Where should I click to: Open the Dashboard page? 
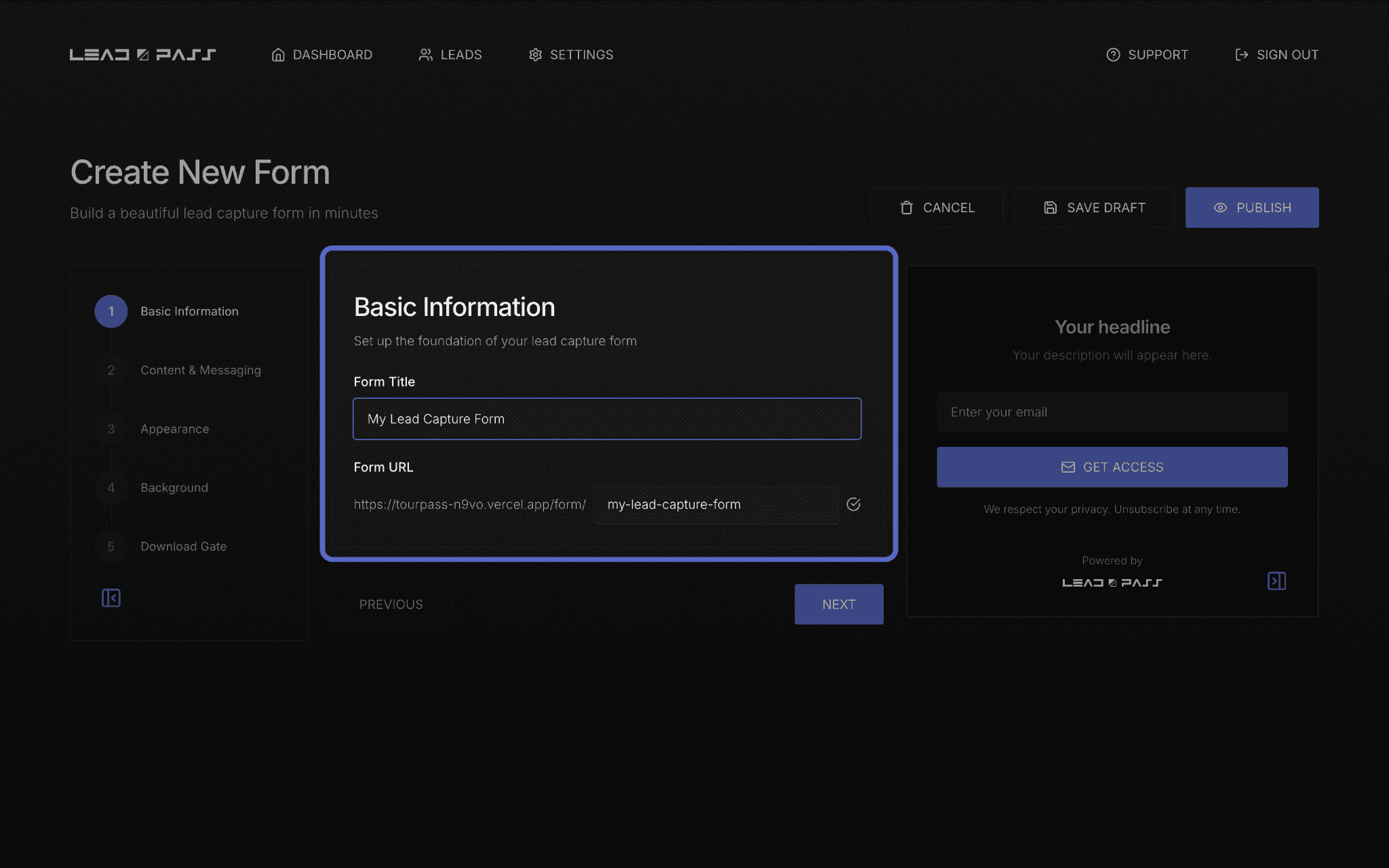click(x=321, y=55)
